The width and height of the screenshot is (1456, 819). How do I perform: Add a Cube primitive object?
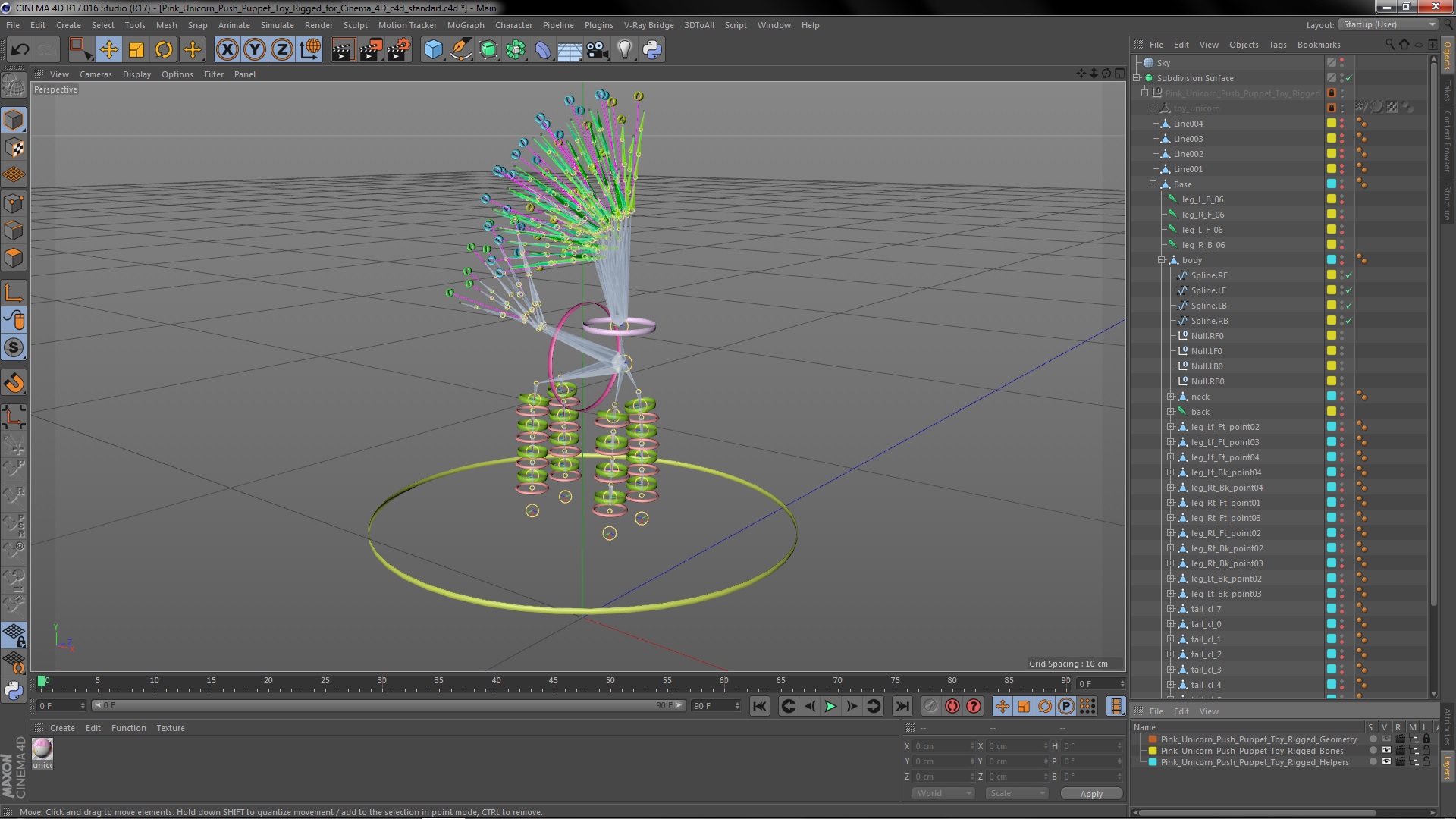(433, 50)
